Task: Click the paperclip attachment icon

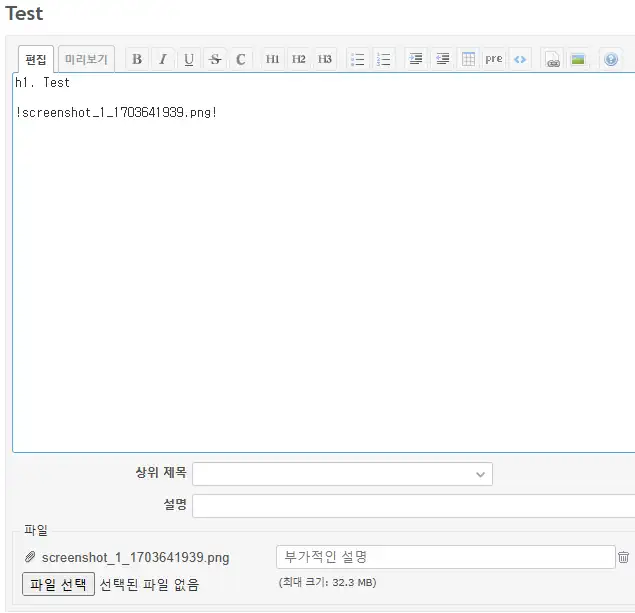Action: (30, 557)
